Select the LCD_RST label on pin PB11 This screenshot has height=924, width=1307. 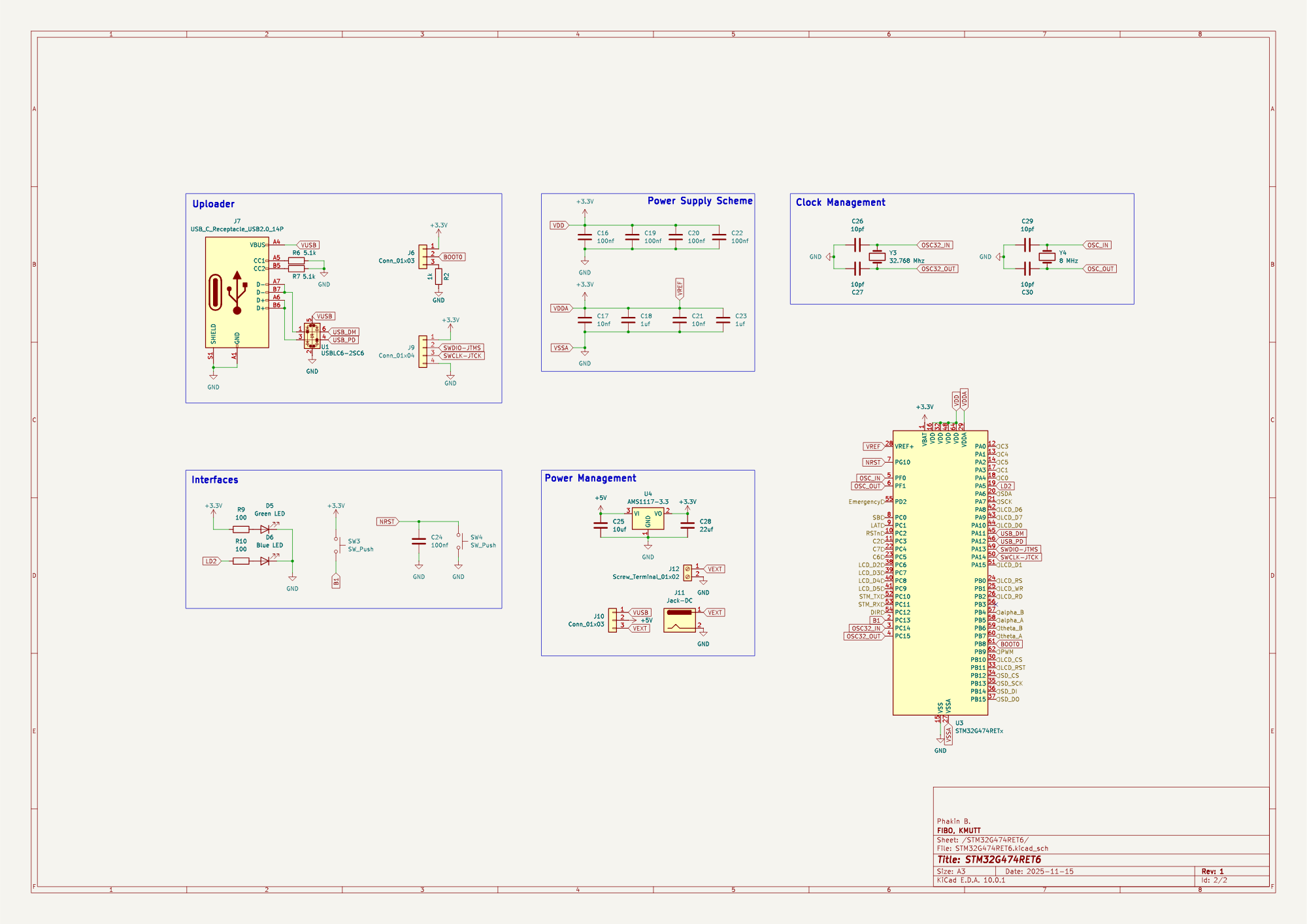point(1011,668)
